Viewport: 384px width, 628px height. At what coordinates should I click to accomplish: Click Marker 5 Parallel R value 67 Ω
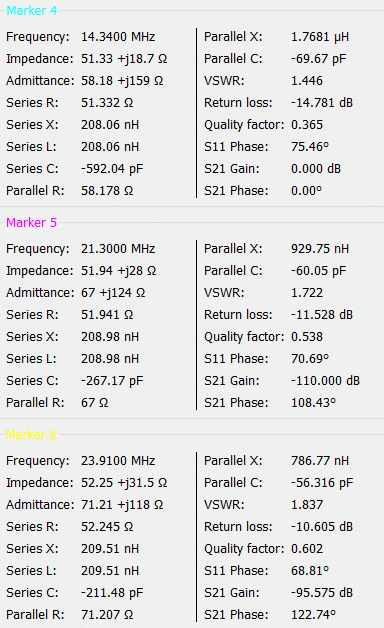[94, 403]
